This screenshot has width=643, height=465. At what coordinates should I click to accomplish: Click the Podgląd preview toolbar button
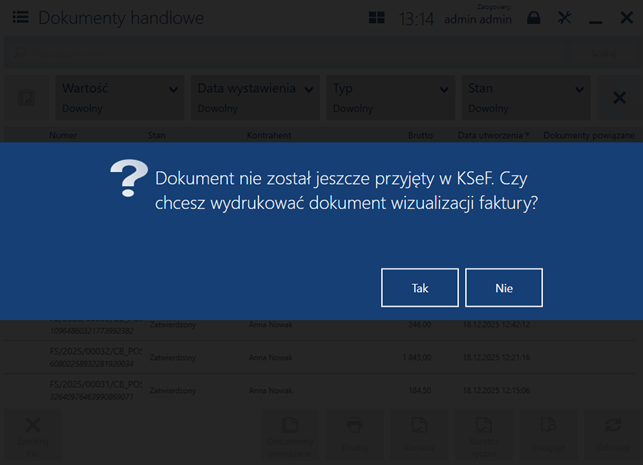[548, 435]
